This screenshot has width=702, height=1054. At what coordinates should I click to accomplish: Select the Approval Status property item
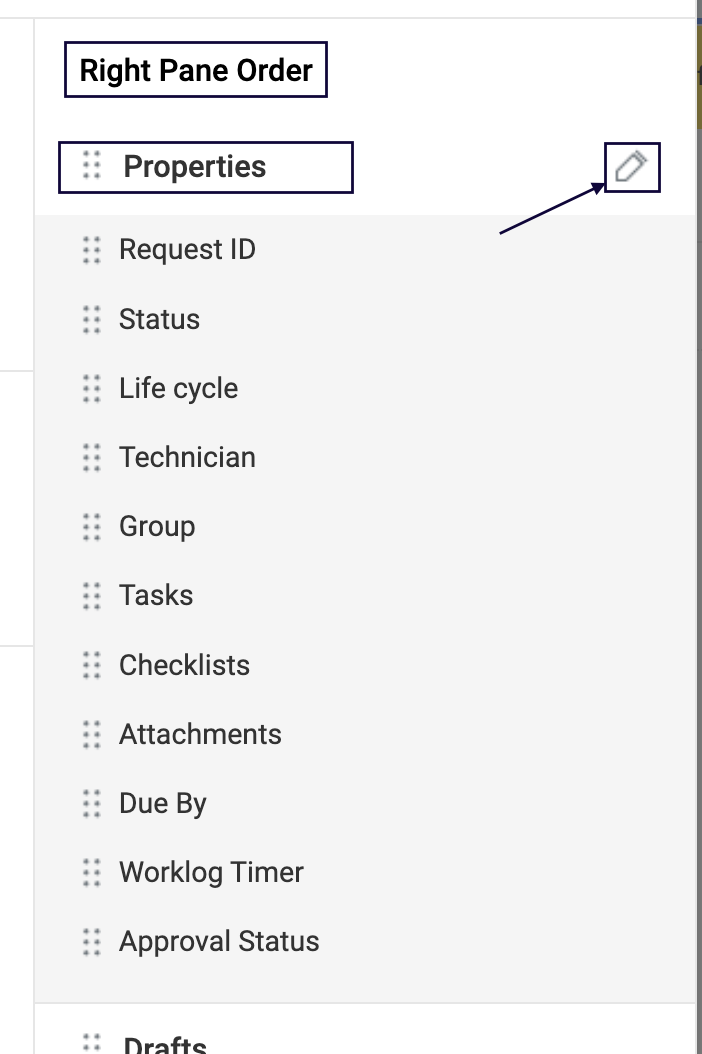point(219,941)
